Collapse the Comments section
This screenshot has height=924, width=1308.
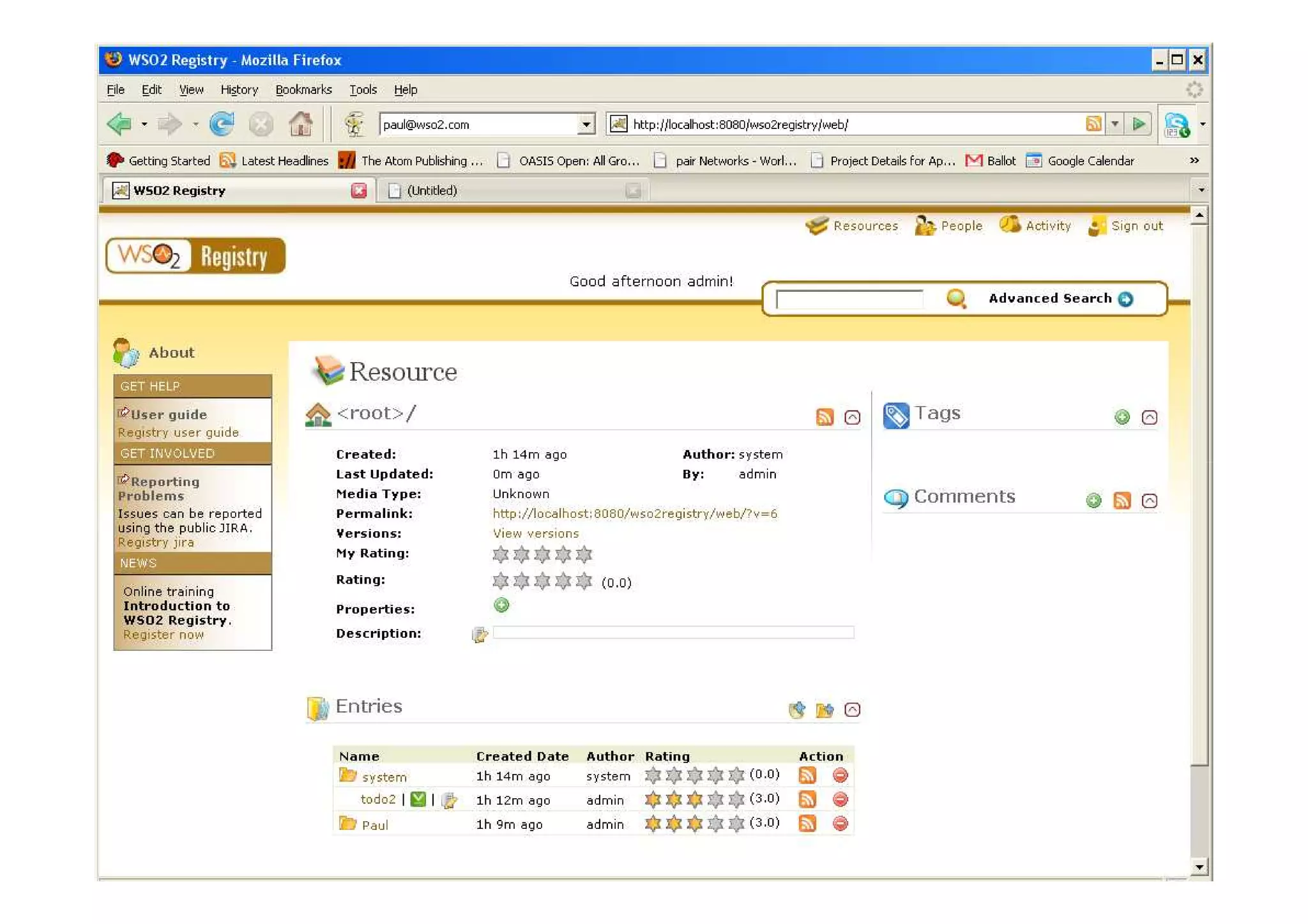(x=1150, y=501)
